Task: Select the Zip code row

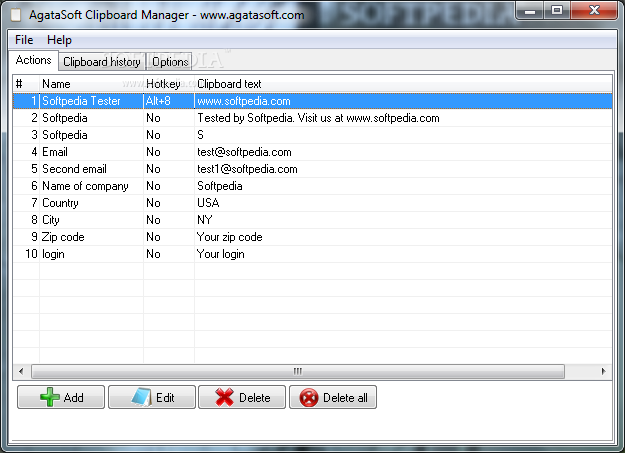Action: coord(312,237)
